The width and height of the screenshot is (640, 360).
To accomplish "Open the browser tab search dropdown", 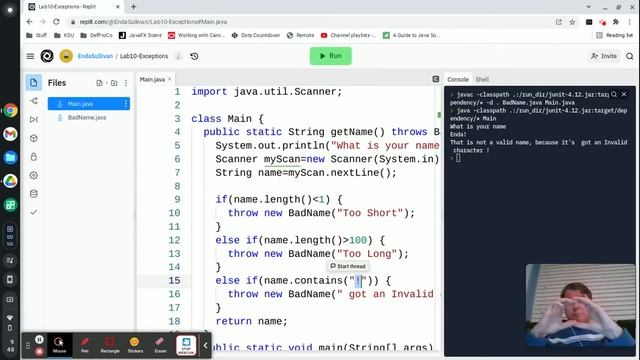I will click(x=588, y=7).
